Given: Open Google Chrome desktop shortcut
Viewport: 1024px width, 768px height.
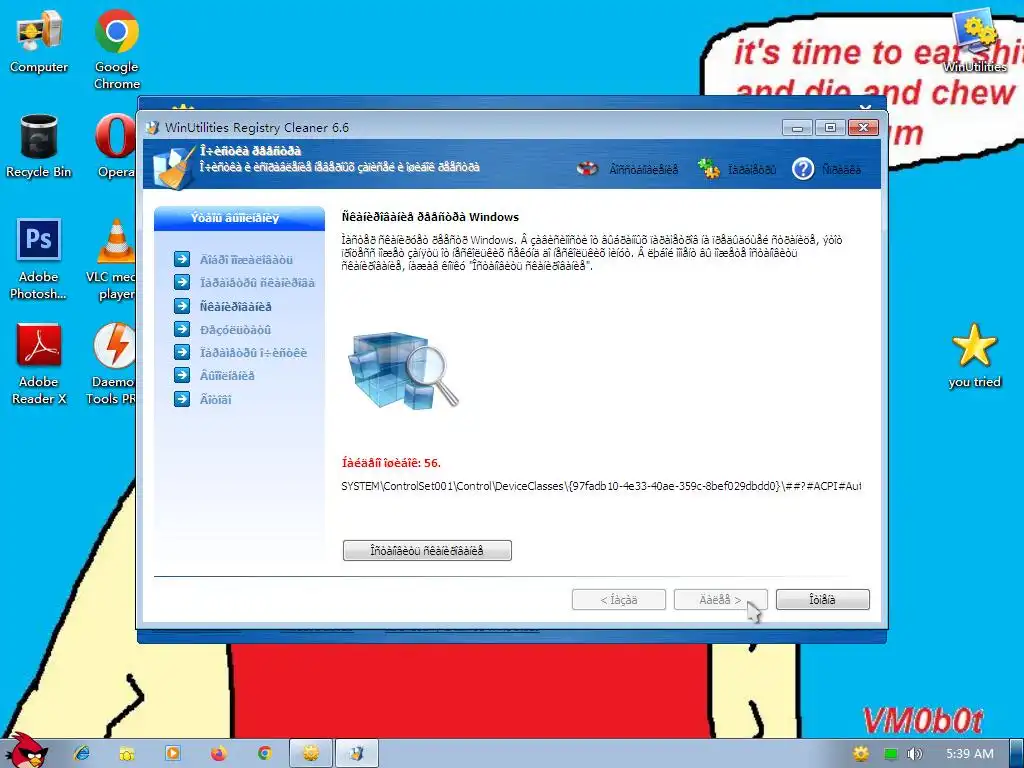Looking at the screenshot, I should 116,50.
